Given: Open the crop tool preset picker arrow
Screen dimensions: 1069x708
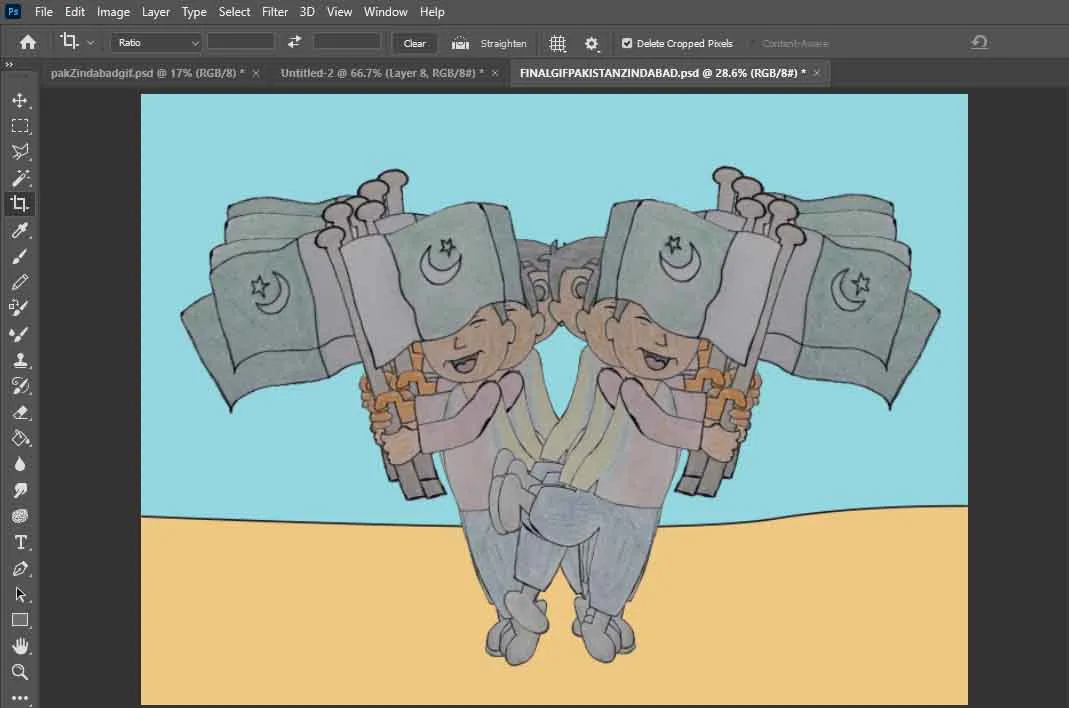Looking at the screenshot, I should pos(91,43).
